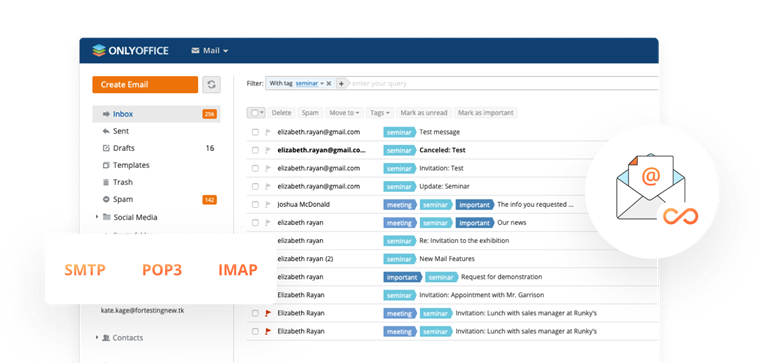764x363 pixels.
Task: Remove the seminar tag filter with X
Action: tap(329, 83)
